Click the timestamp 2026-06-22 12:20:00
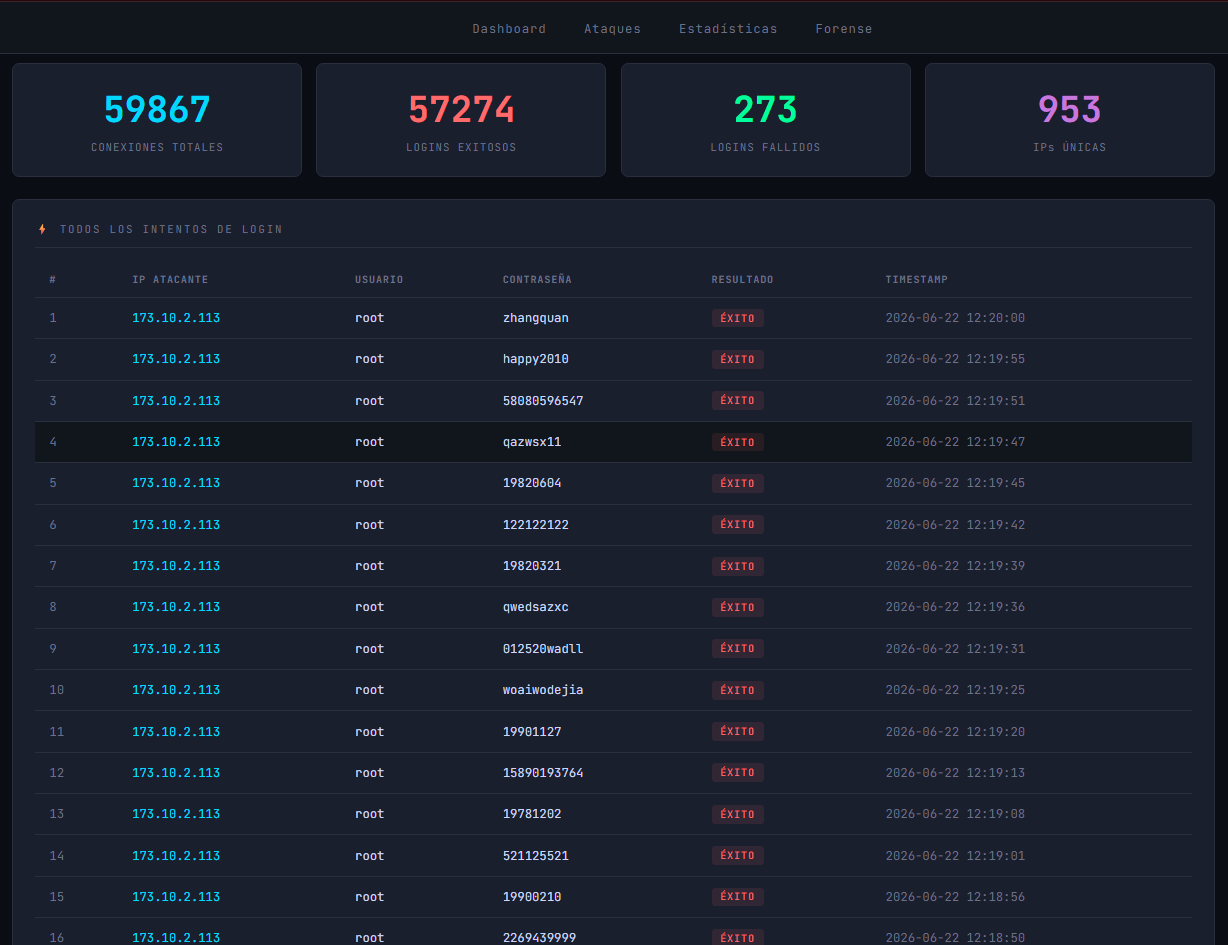 click(x=955, y=318)
